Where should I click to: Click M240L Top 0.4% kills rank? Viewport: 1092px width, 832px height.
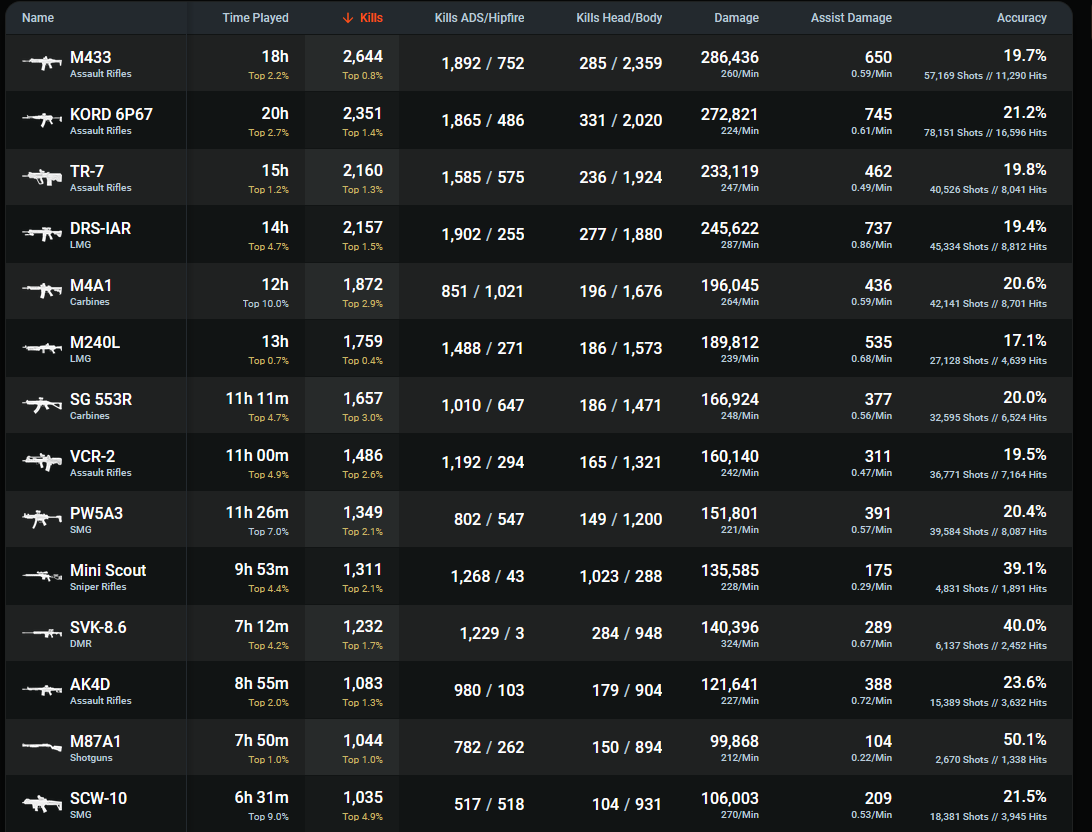(x=362, y=361)
